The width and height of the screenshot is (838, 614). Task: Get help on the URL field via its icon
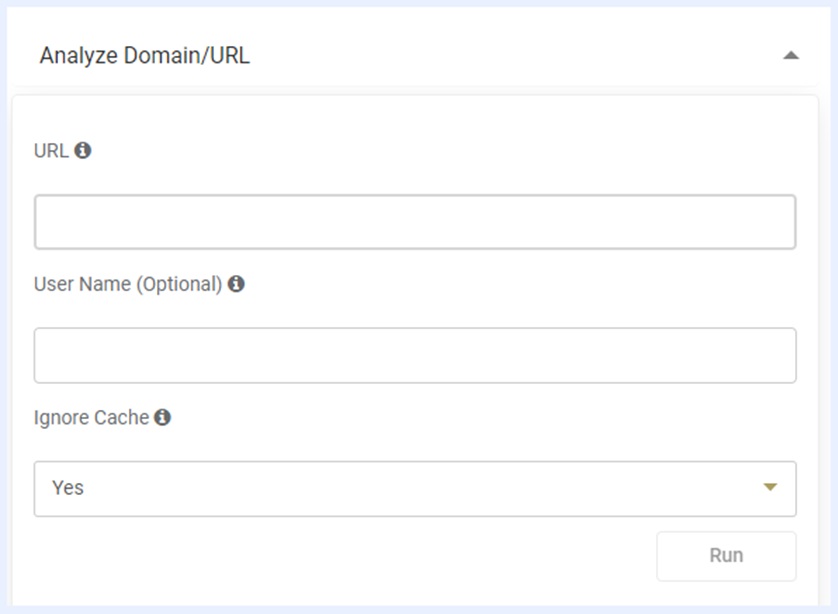pyautogui.click(x=83, y=151)
